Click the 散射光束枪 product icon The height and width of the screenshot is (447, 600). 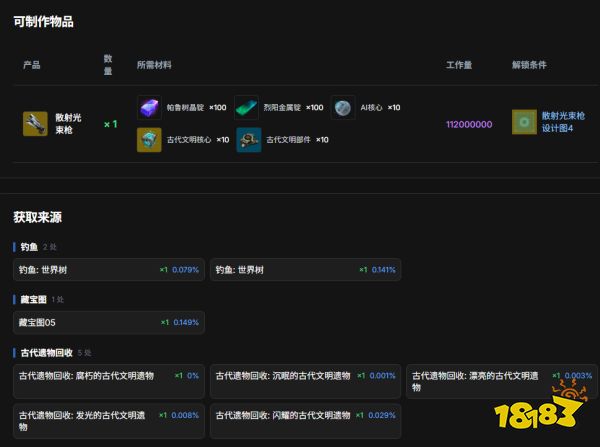tap(35, 124)
